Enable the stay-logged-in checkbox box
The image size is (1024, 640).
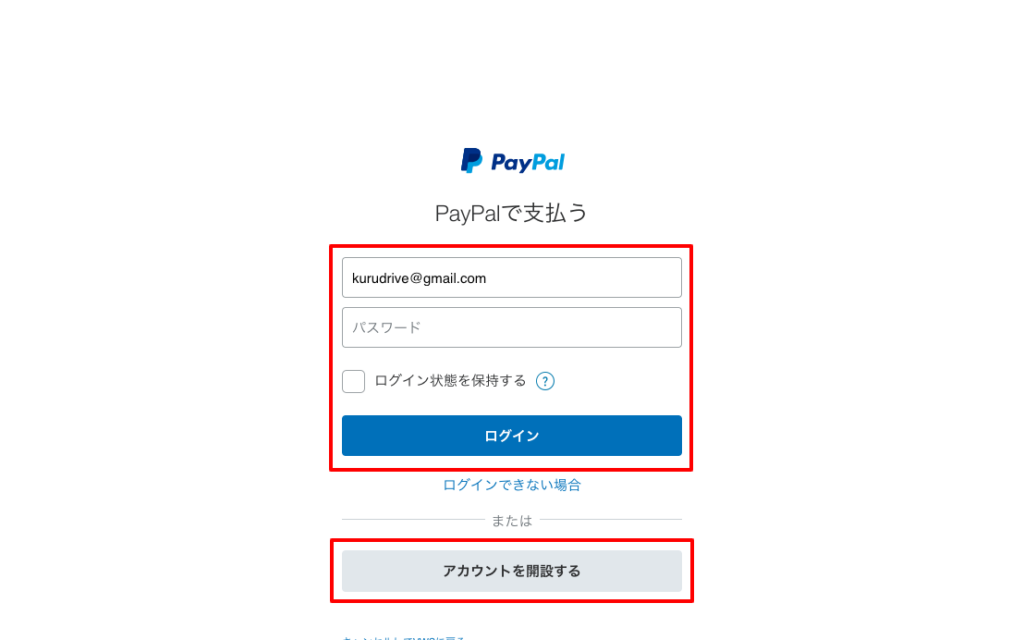353,381
